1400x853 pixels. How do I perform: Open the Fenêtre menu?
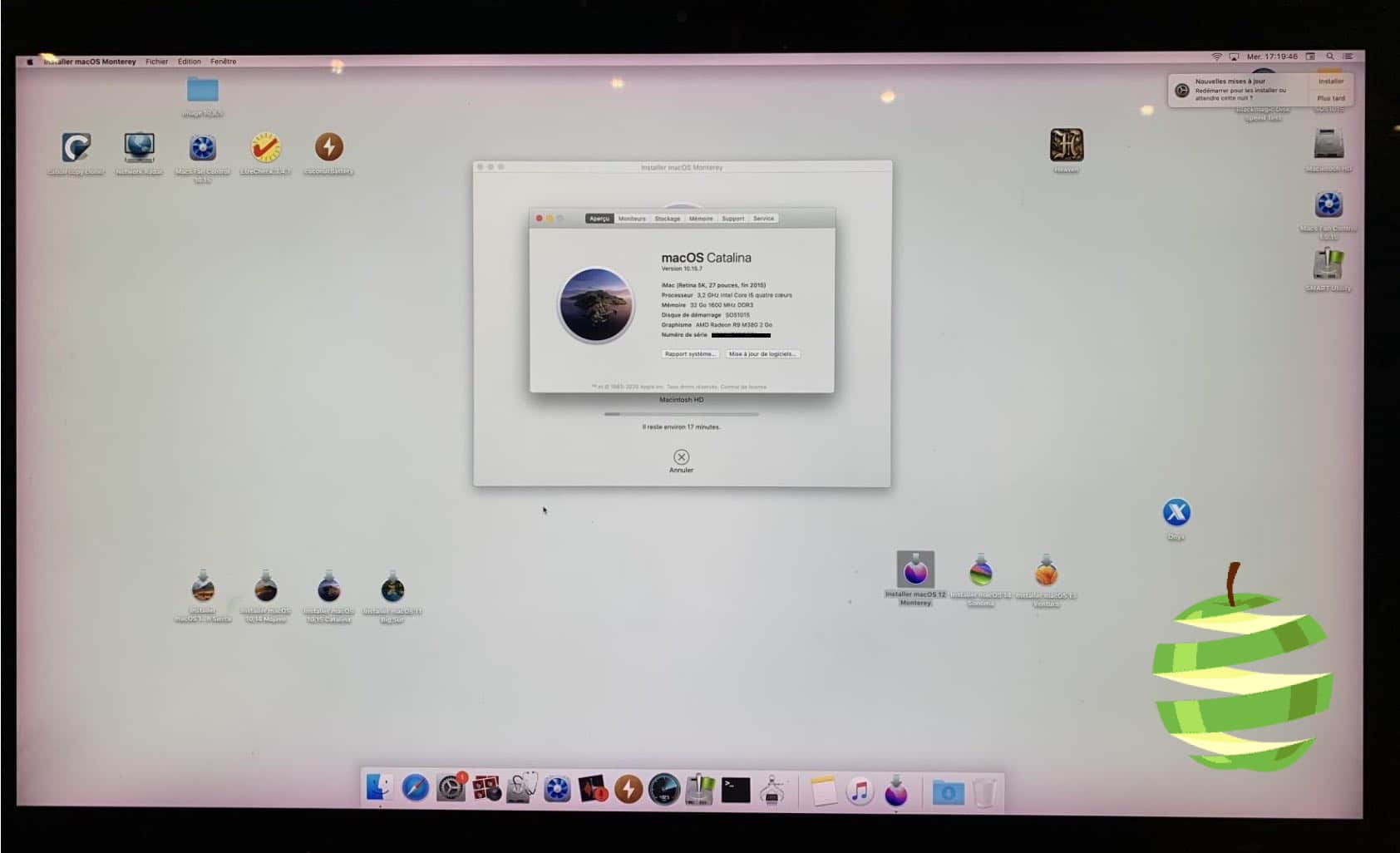point(223,62)
